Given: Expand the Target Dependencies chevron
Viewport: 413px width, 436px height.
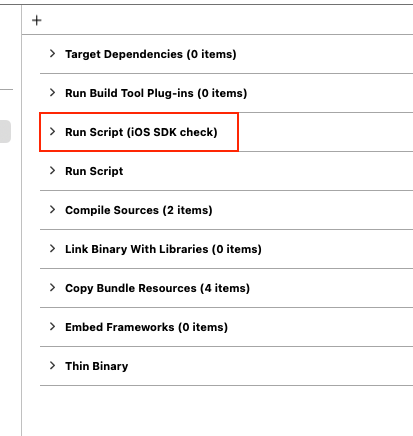Looking at the screenshot, I should (x=52, y=53).
